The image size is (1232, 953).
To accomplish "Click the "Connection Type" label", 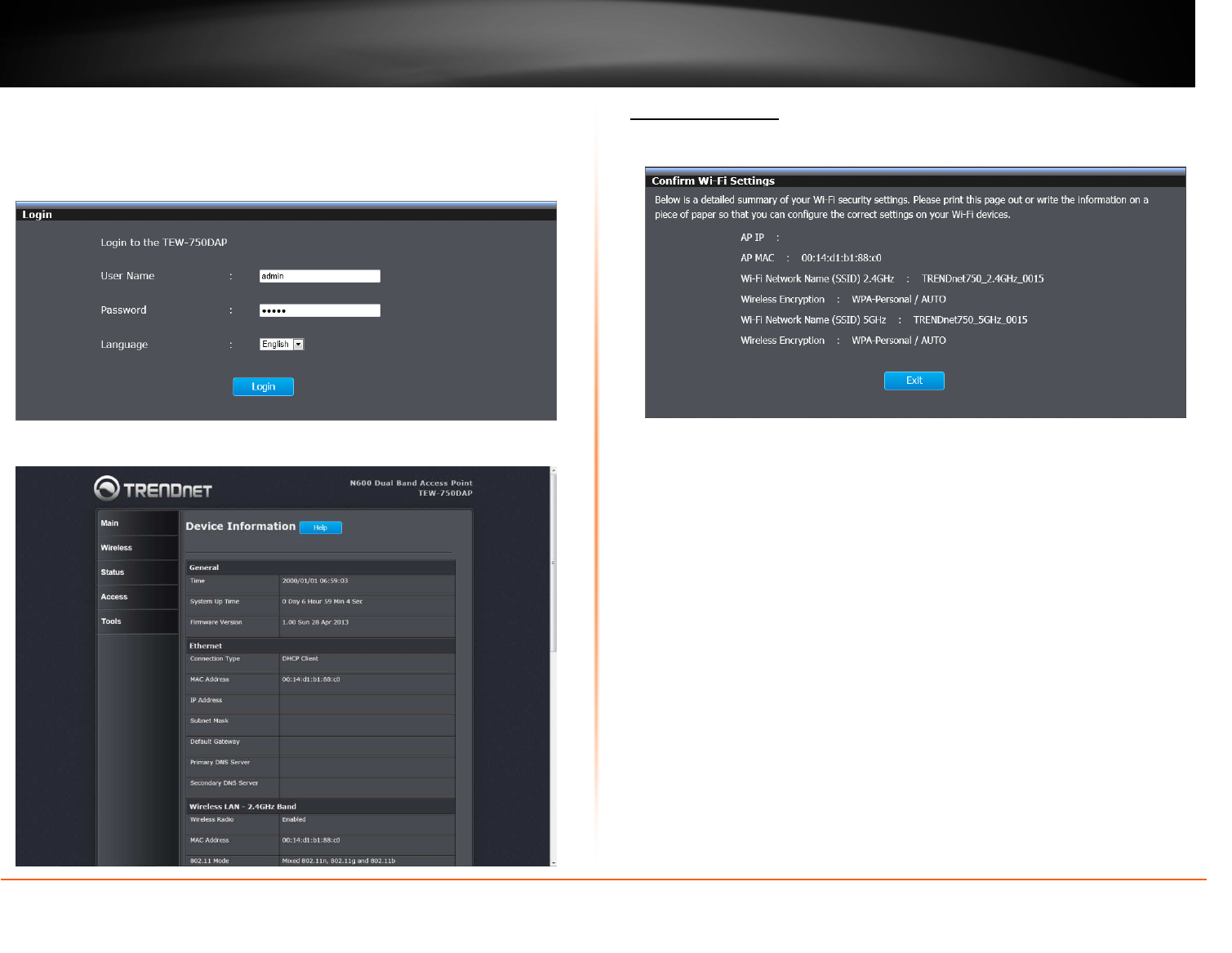I will click(x=216, y=659).
